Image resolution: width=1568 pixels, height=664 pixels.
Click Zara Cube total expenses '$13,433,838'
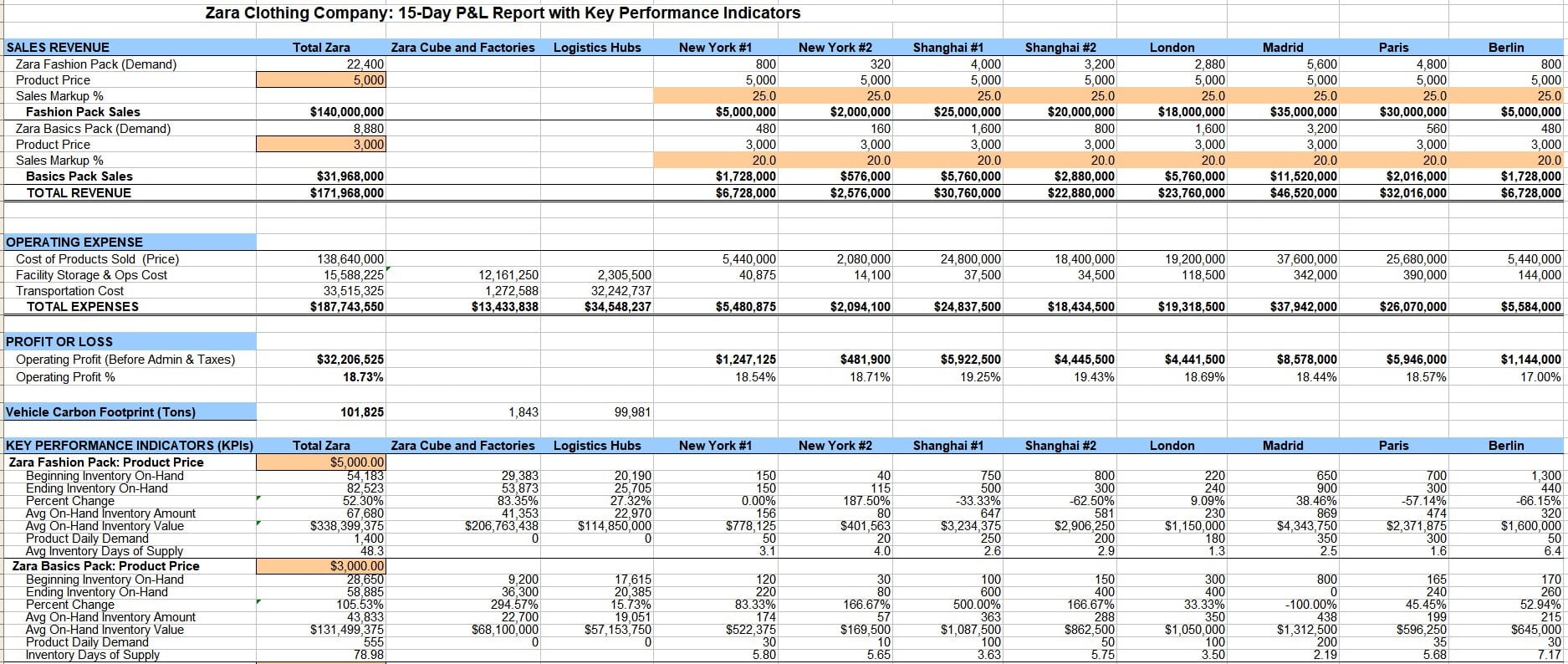tap(505, 307)
